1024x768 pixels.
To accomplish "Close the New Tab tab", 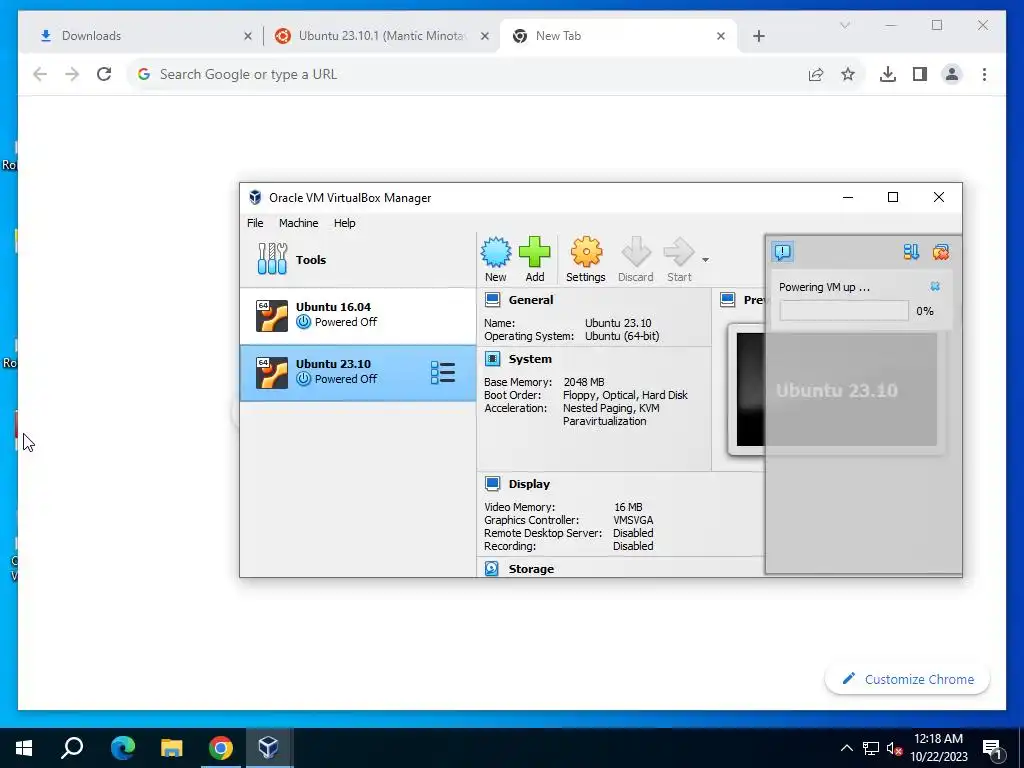I will click(x=721, y=37).
